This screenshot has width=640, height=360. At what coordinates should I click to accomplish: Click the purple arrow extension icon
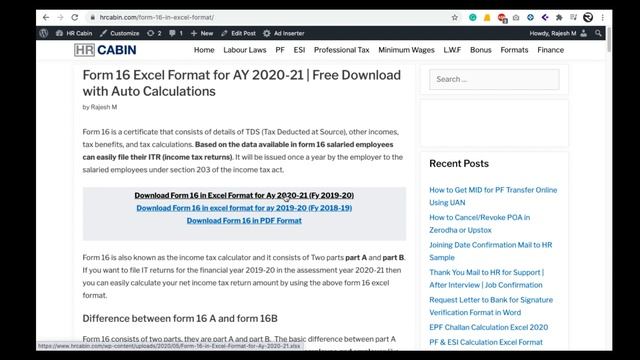545,18
